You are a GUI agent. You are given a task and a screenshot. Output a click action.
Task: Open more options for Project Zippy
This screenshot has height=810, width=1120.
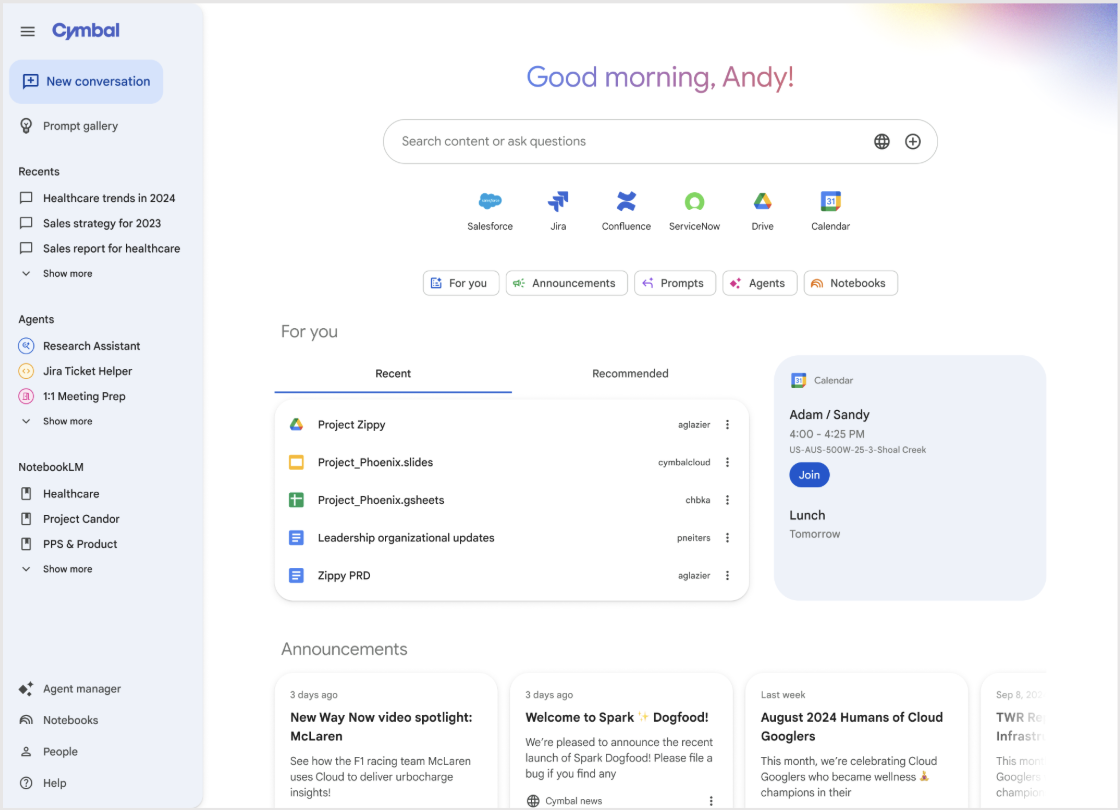(727, 424)
